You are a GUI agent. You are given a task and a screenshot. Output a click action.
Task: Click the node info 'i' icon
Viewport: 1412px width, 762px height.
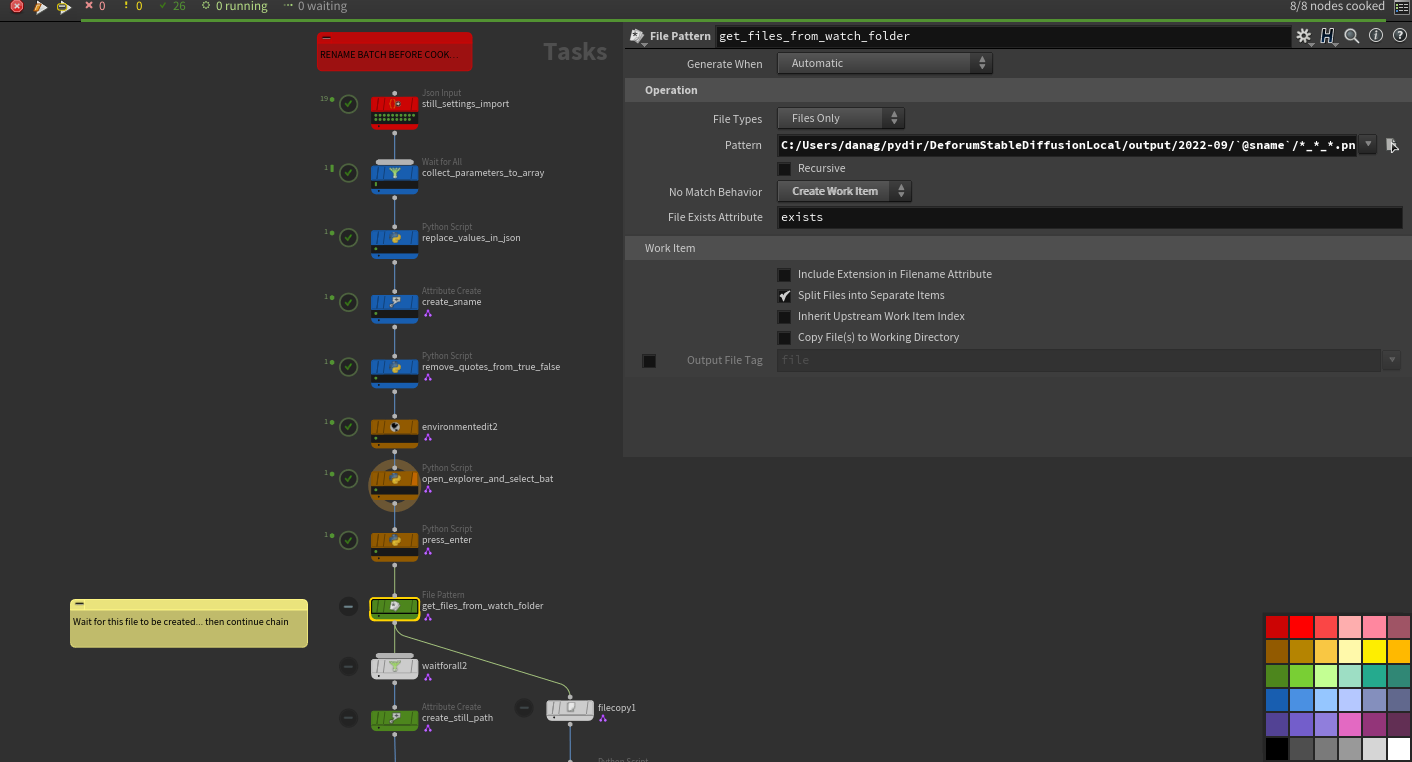coord(1376,36)
